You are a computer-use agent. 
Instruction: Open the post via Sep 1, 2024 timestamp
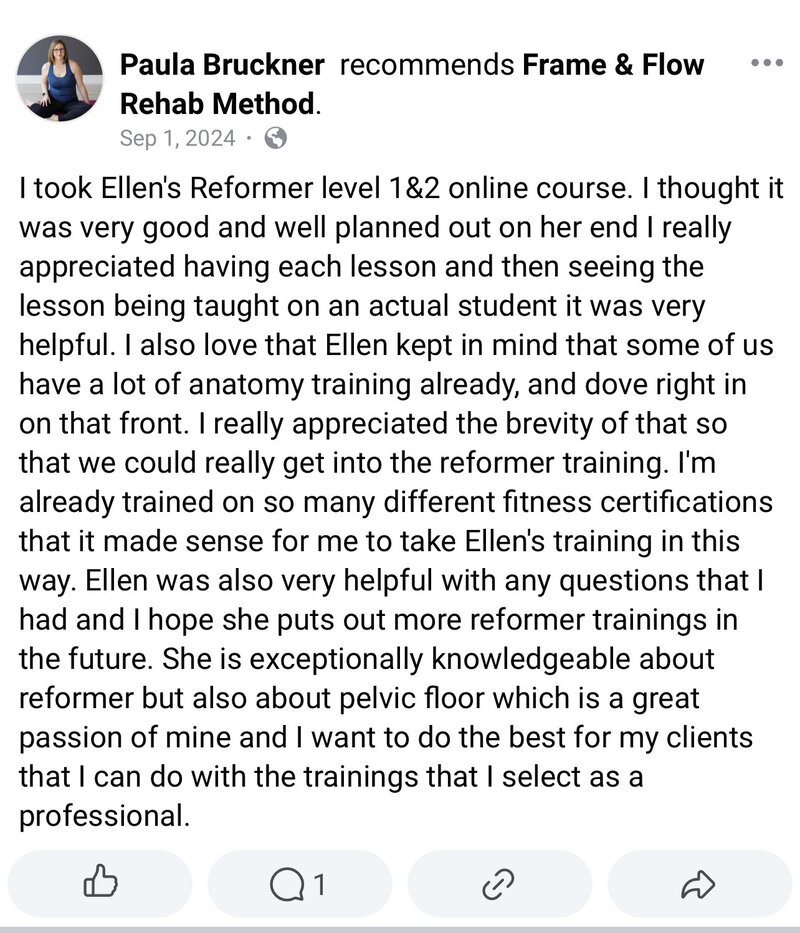click(x=177, y=138)
